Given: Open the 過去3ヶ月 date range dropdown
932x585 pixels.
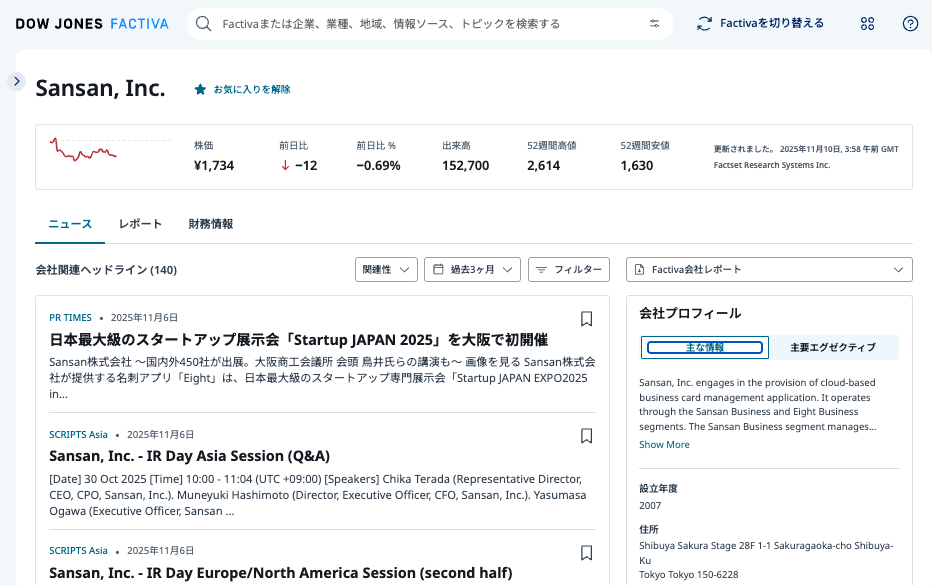Looking at the screenshot, I should click(472, 269).
